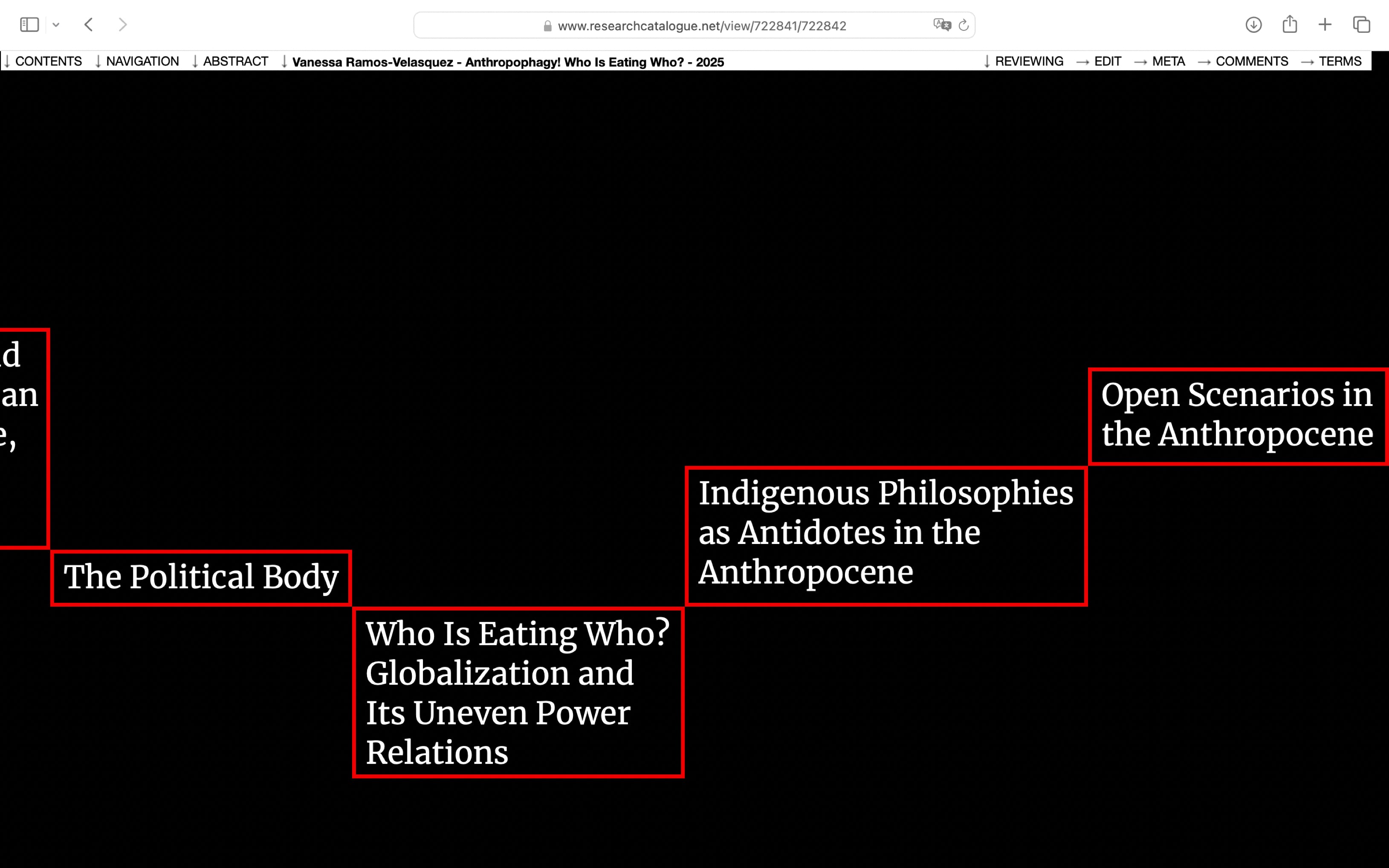1389x868 pixels.
Task: Click the translate page icon
Action: [941, 25]
